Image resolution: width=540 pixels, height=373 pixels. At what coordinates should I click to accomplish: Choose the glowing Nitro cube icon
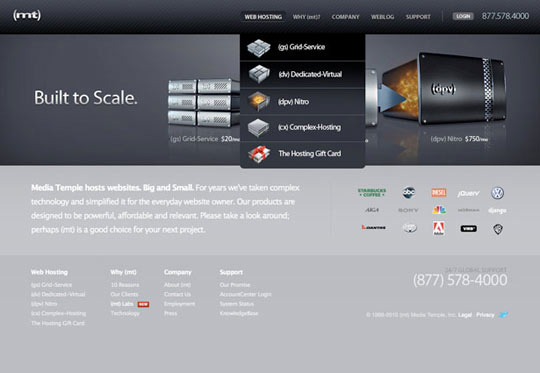[259, 101]
